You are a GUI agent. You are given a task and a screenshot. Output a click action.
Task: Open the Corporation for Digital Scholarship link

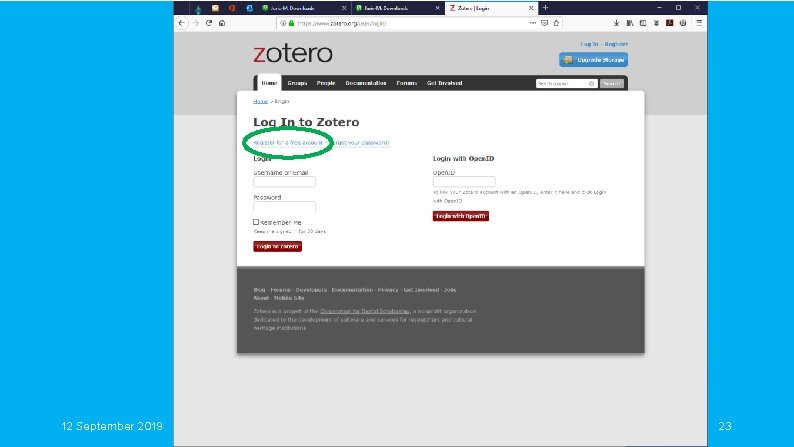365,311
